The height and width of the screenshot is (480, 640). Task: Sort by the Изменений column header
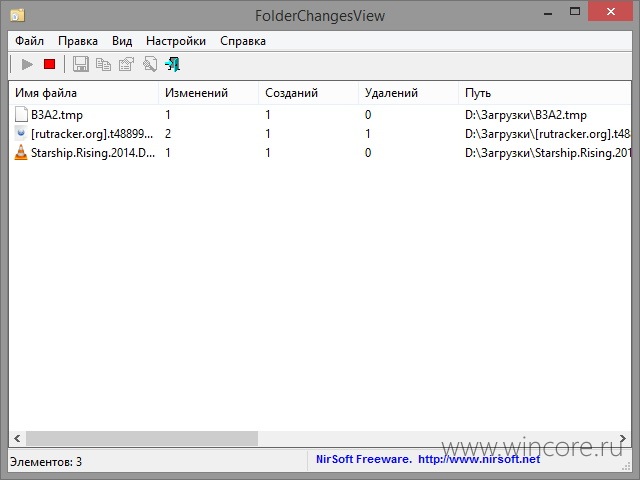[208, 93]
